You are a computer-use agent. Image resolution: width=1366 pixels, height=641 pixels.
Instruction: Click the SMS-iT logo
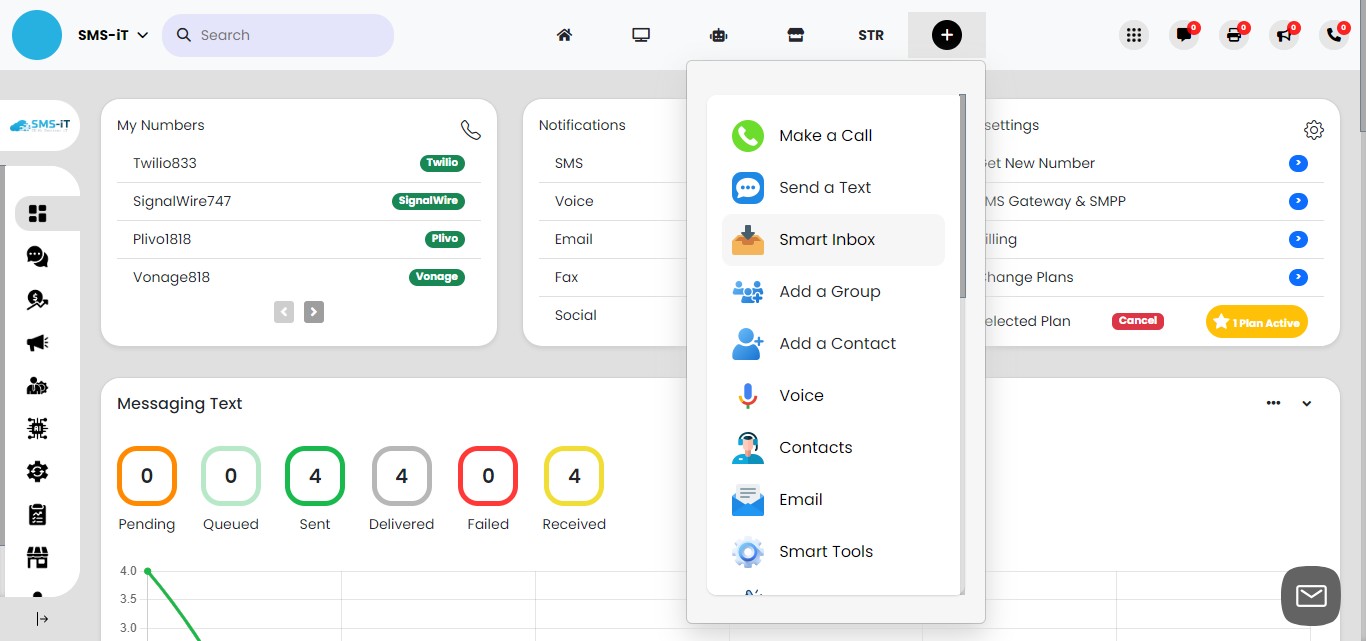point(40,125)
